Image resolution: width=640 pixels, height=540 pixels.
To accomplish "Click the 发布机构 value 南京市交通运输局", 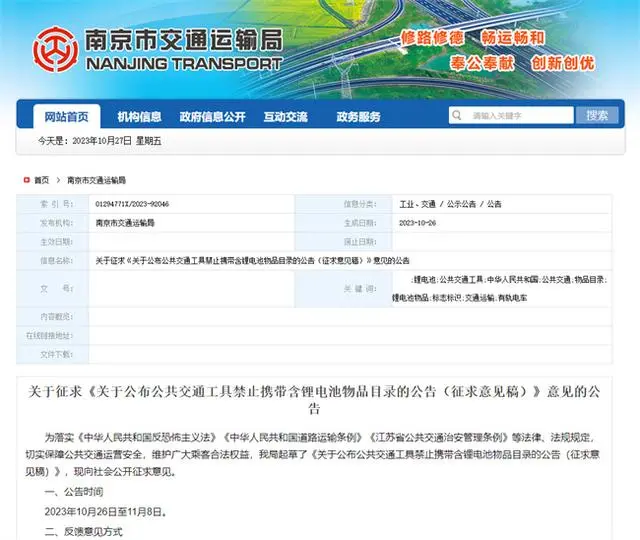I will [x=125, y=222].
